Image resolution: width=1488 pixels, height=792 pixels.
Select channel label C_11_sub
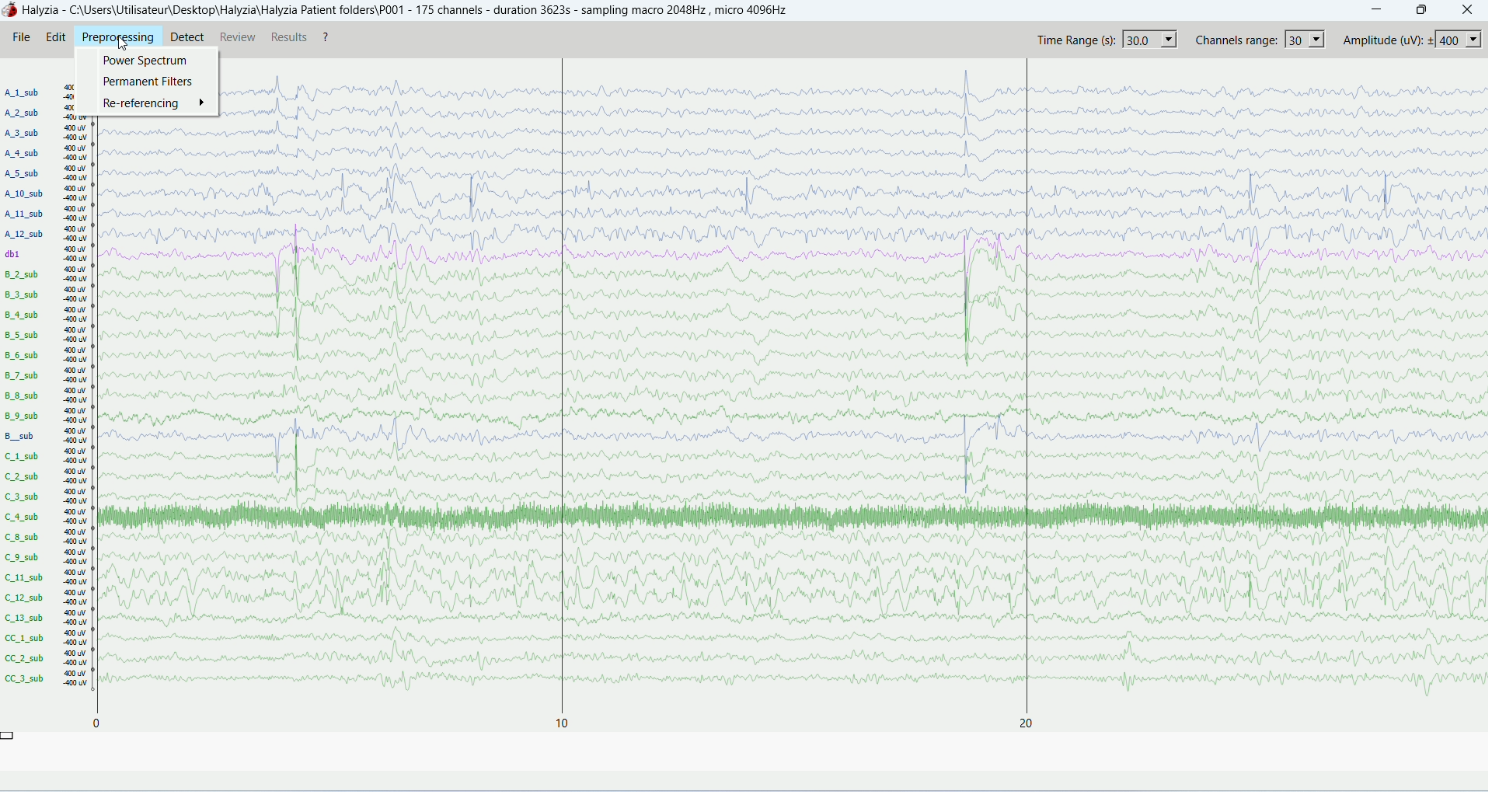click(x=24, y=577)
